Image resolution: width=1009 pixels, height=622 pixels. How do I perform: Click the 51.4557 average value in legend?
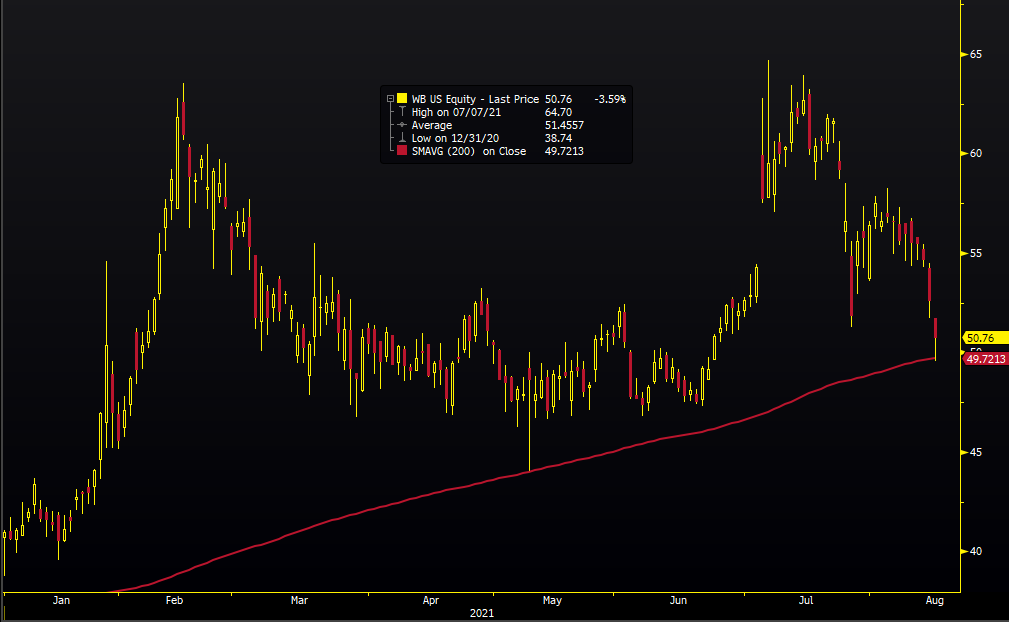pos(564,125)
